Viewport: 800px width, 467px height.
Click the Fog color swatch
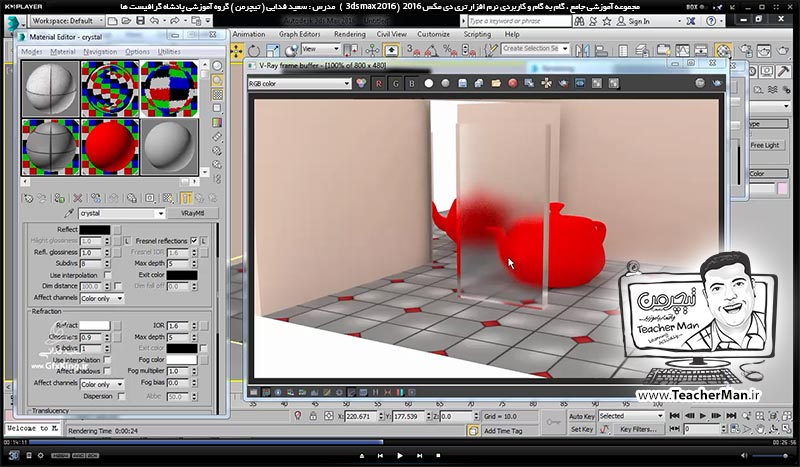182,360
